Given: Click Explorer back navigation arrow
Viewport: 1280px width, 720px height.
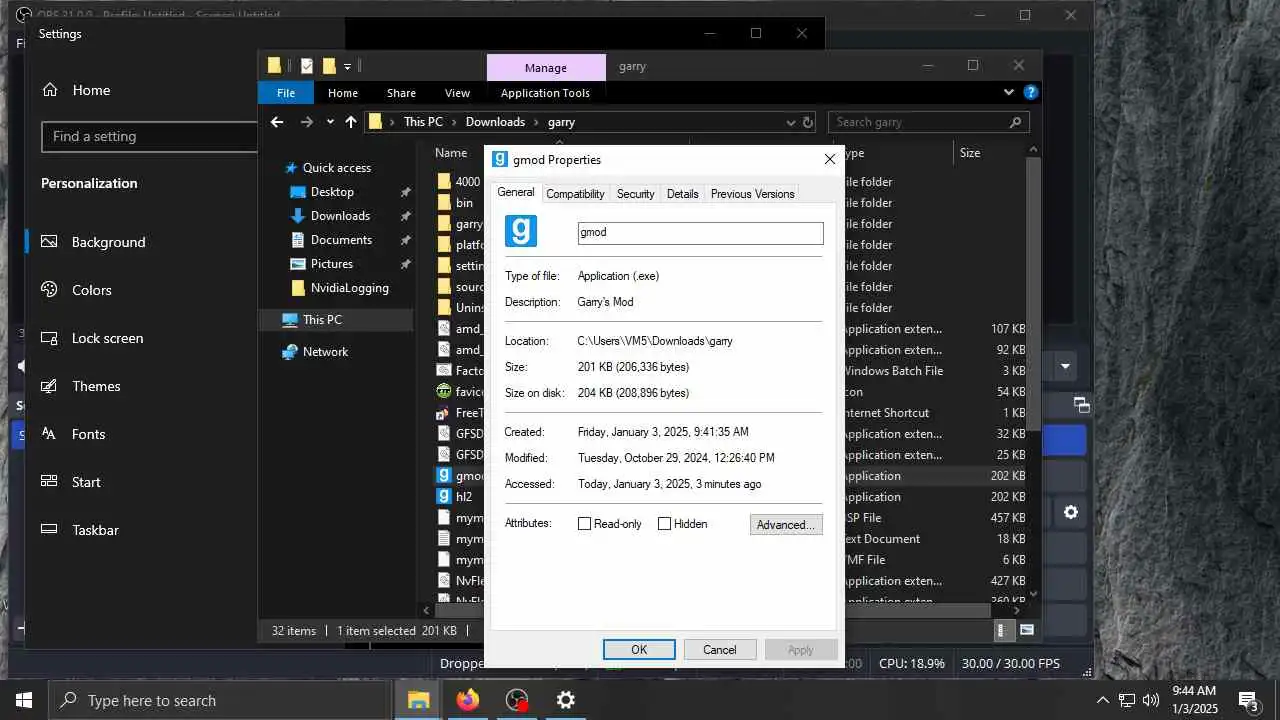Looking at the screenshot, I should pos(277,122).
